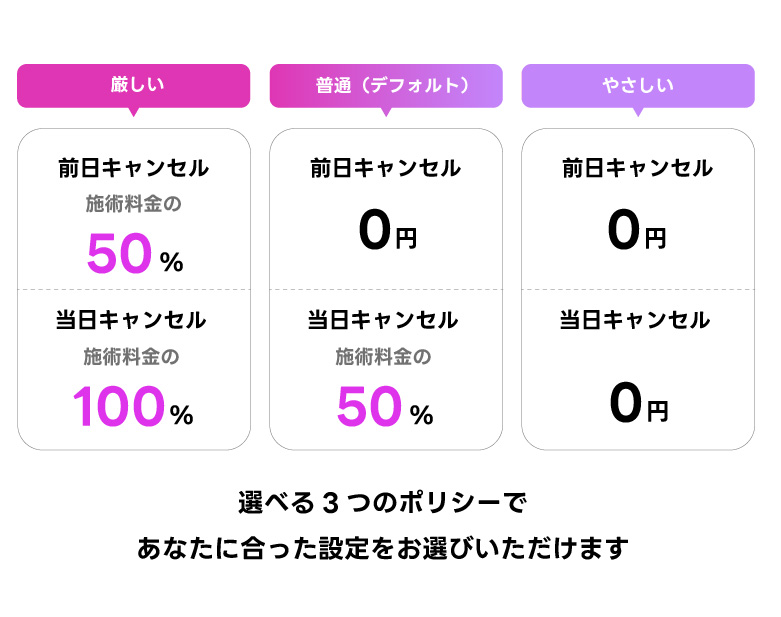Click 当日キャンセル heading in the default card
The height and width of the screenshot is (617, 781).
point(383,320)
